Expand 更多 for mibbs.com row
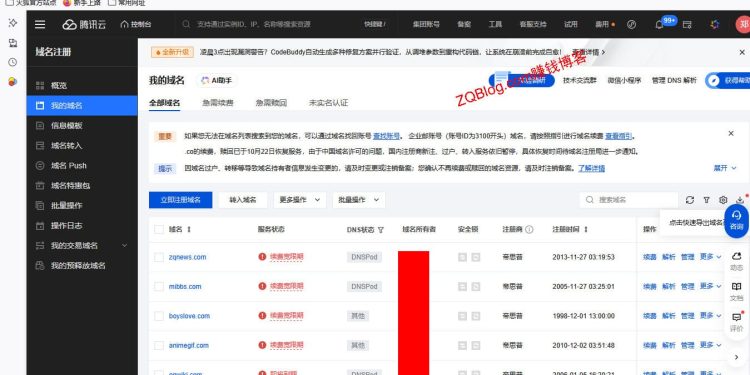Screen dimensions: 750x375 coord(710,286)
